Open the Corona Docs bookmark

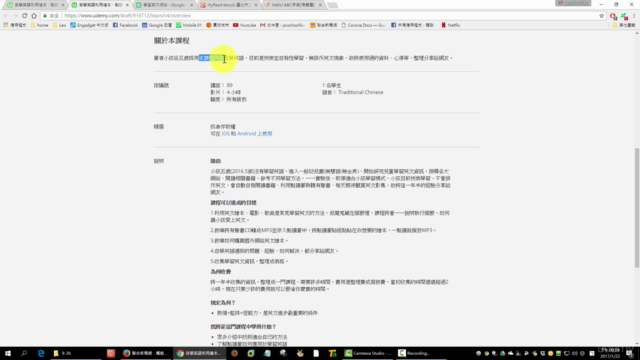click(363, 25)
